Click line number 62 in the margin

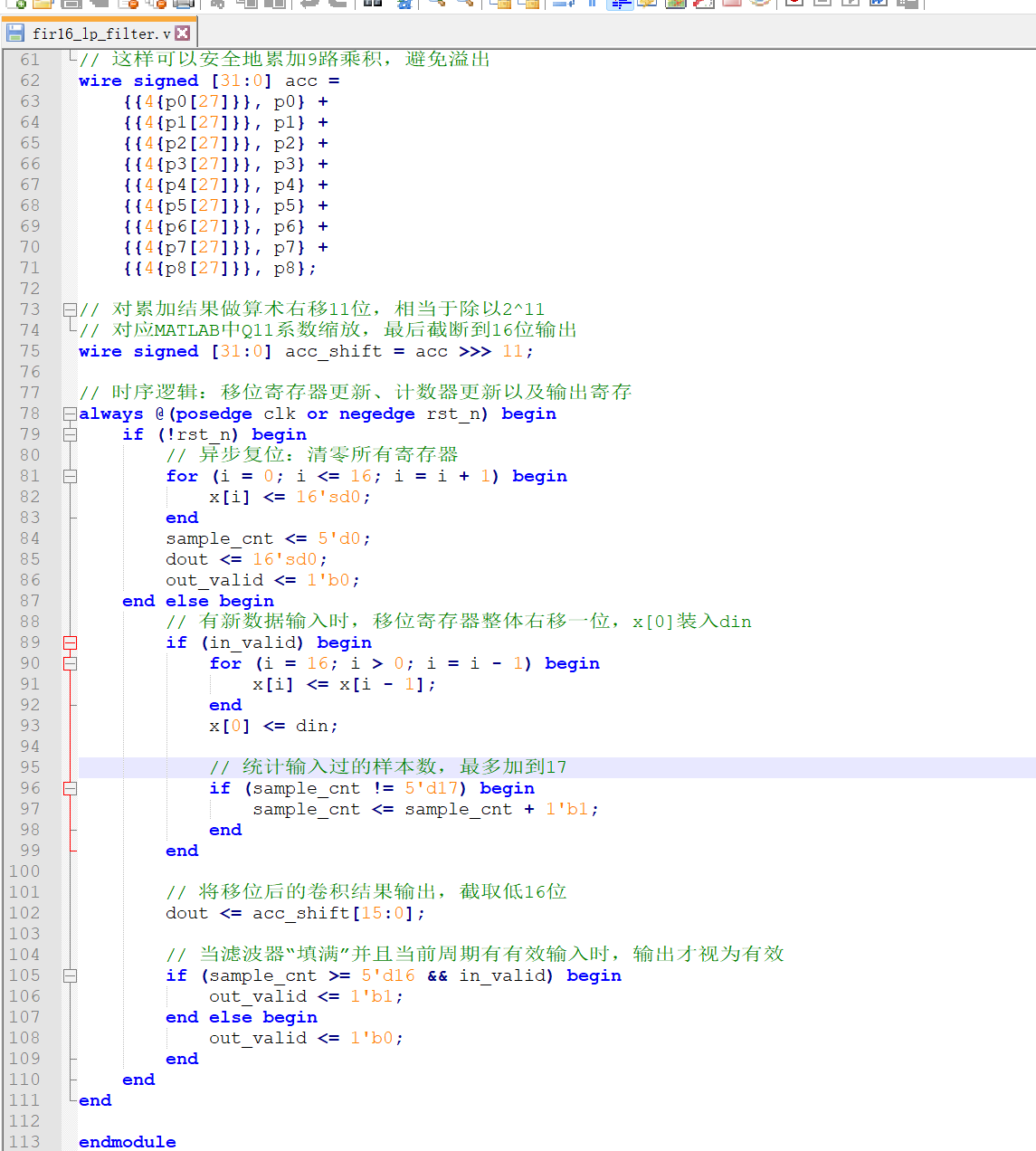[x=30, y=81]
